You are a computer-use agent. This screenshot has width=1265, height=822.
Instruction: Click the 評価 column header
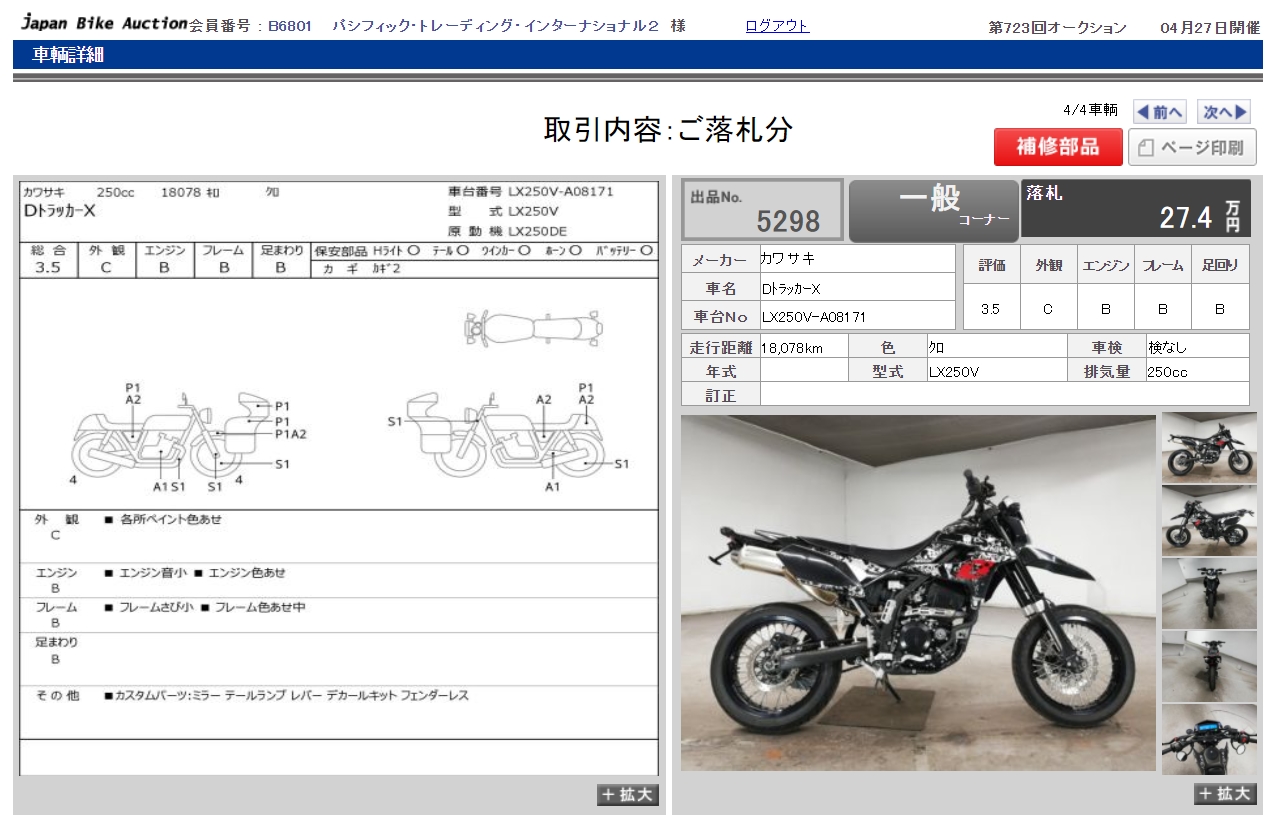[991, 265]
